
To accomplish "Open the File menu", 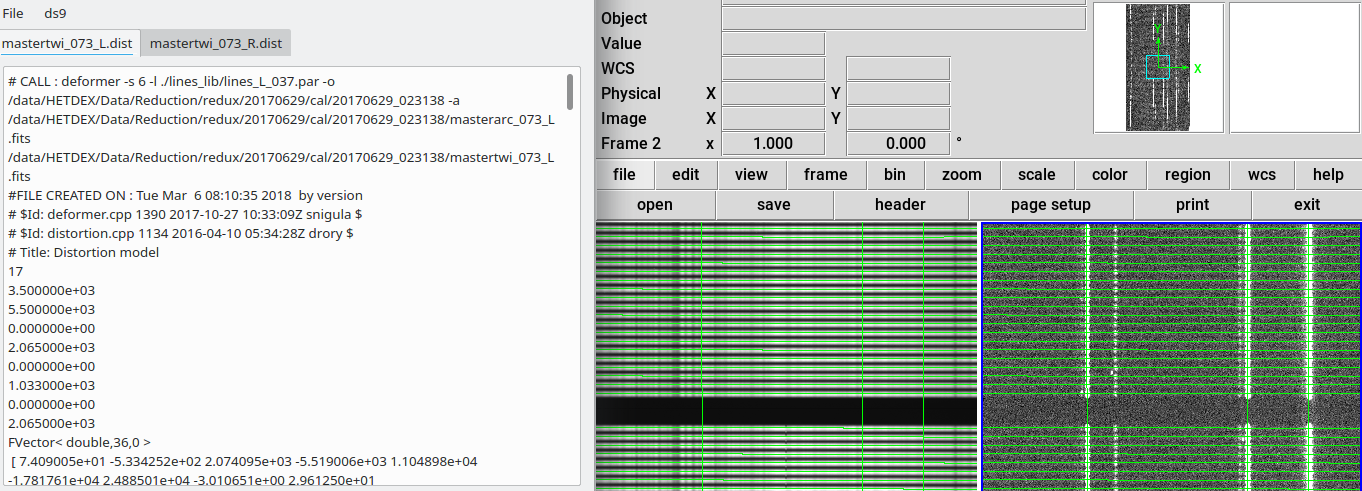I will pos(13,14).
